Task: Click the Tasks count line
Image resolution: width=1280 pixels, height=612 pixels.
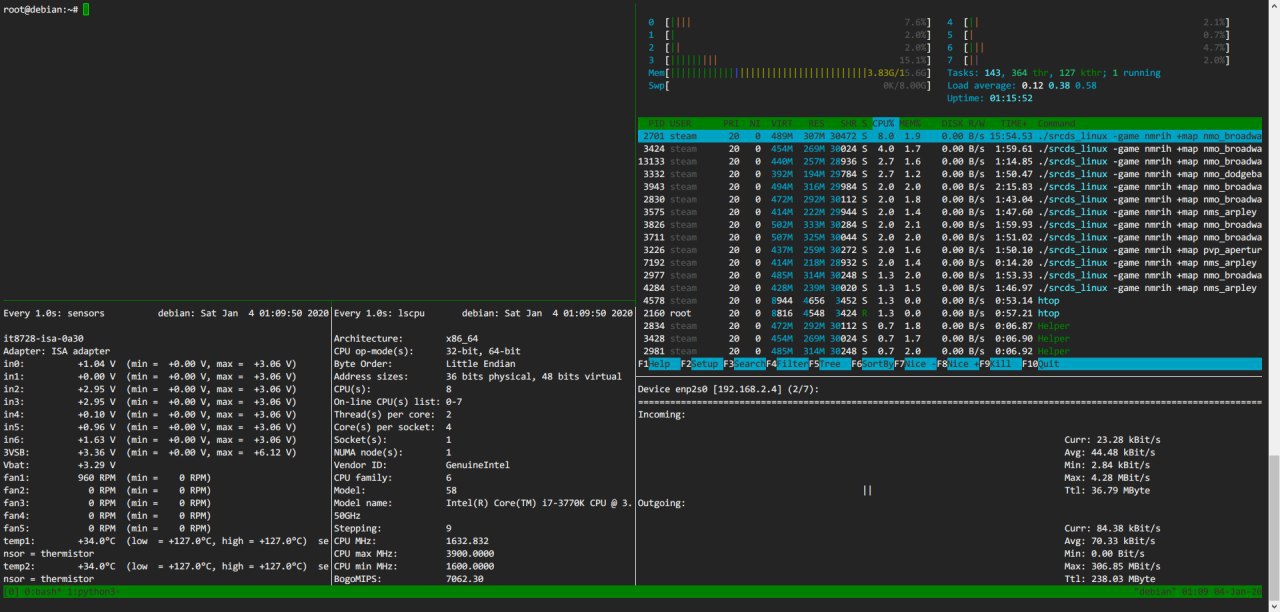Action: click(1054, 73)
